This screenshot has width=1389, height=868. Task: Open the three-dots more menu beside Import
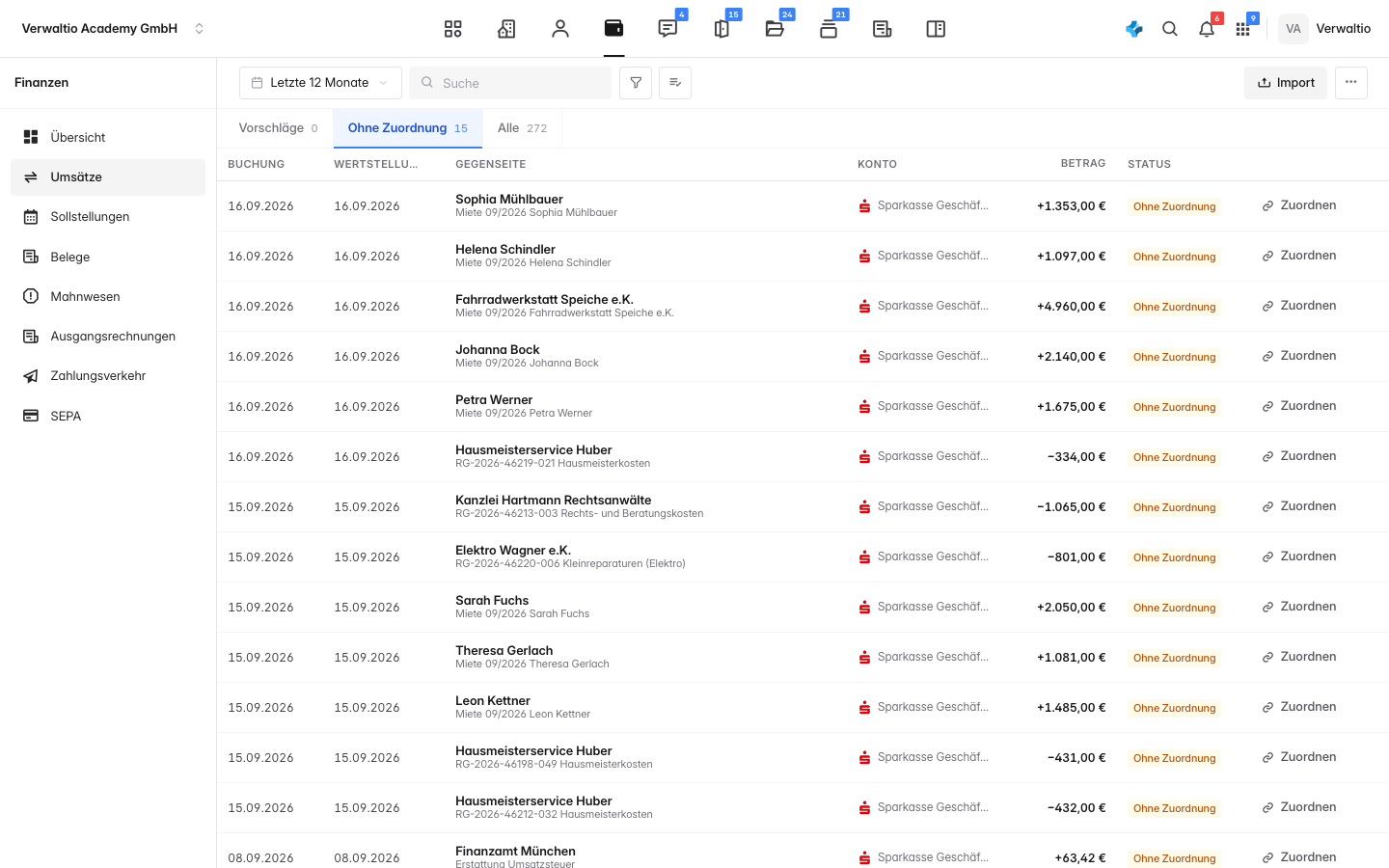coord(1351,83)
